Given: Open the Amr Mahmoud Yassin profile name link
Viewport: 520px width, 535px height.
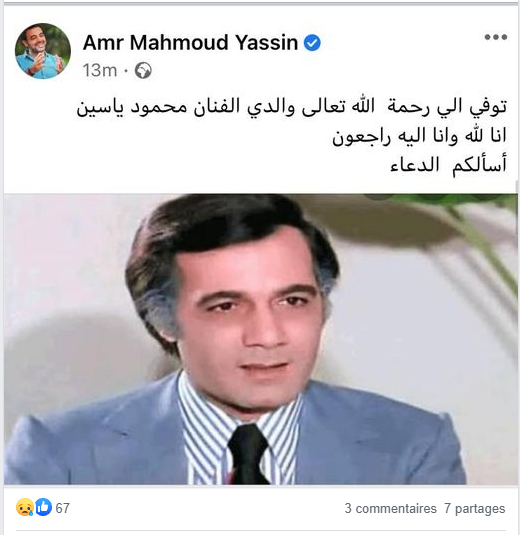Looking at the screenshot, I should (190, 43).
